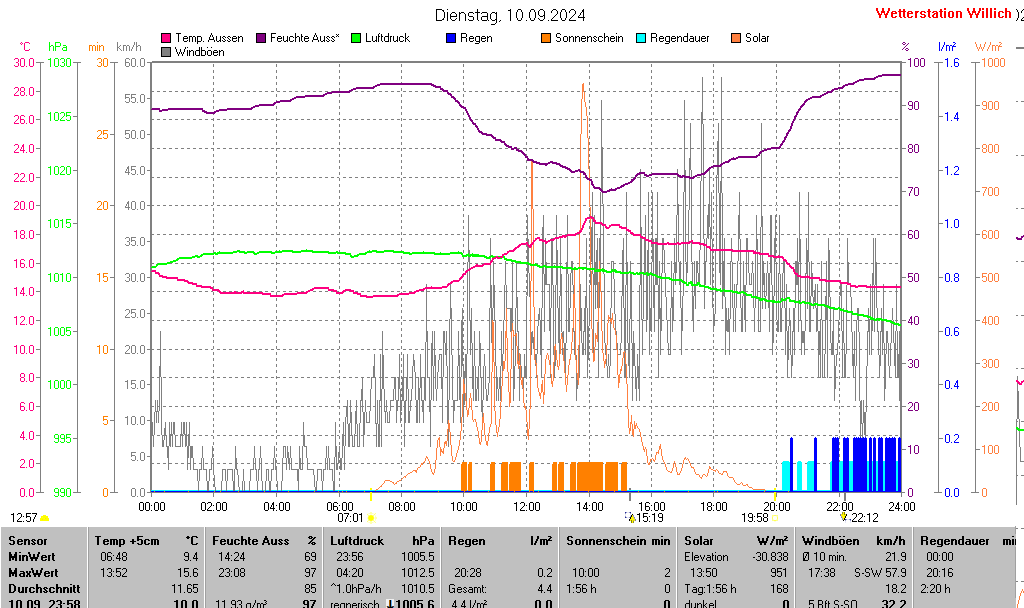Click the orange 'W/m²' axis unit label

click(988, 47)
